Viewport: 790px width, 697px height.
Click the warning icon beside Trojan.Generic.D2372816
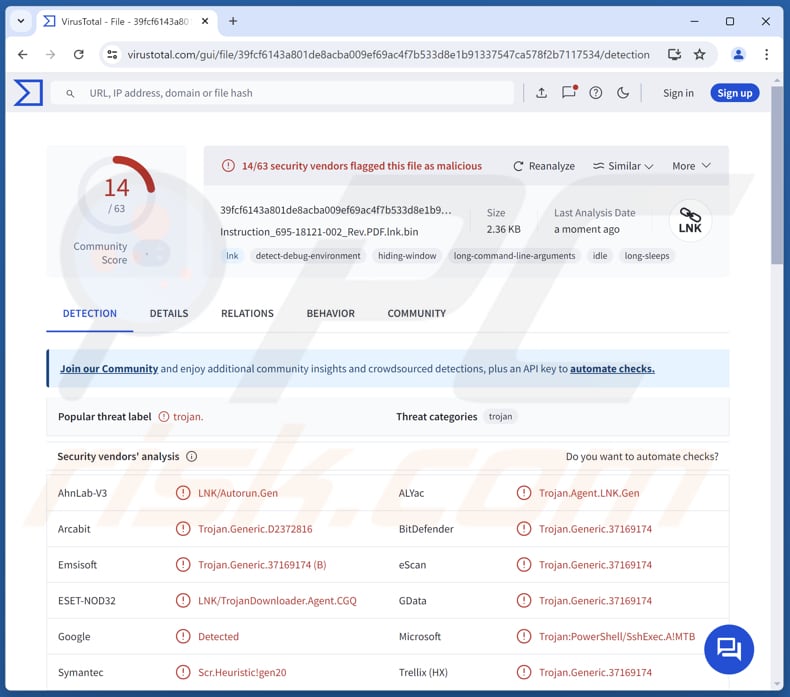[x=183, y=529]
